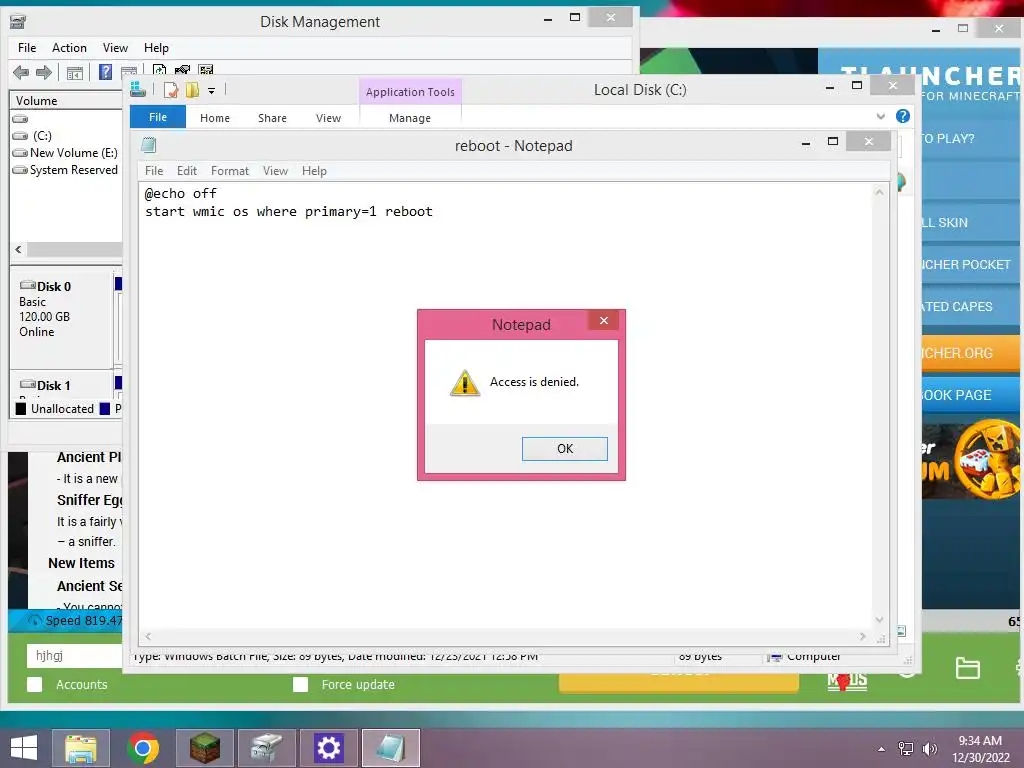Select Disk 1 in the disk pane
1024x768 pixels.
[61, 385]
